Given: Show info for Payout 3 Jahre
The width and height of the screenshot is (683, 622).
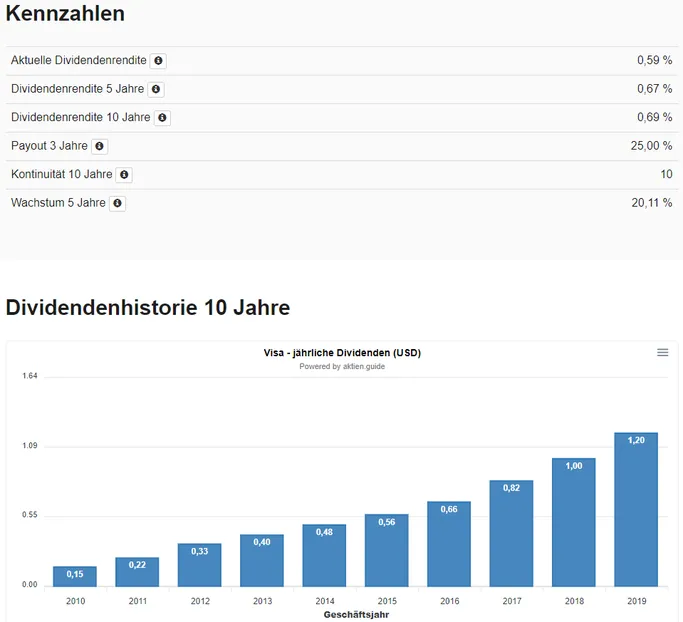Looking at the screenshot, I should tap(99, 146).
